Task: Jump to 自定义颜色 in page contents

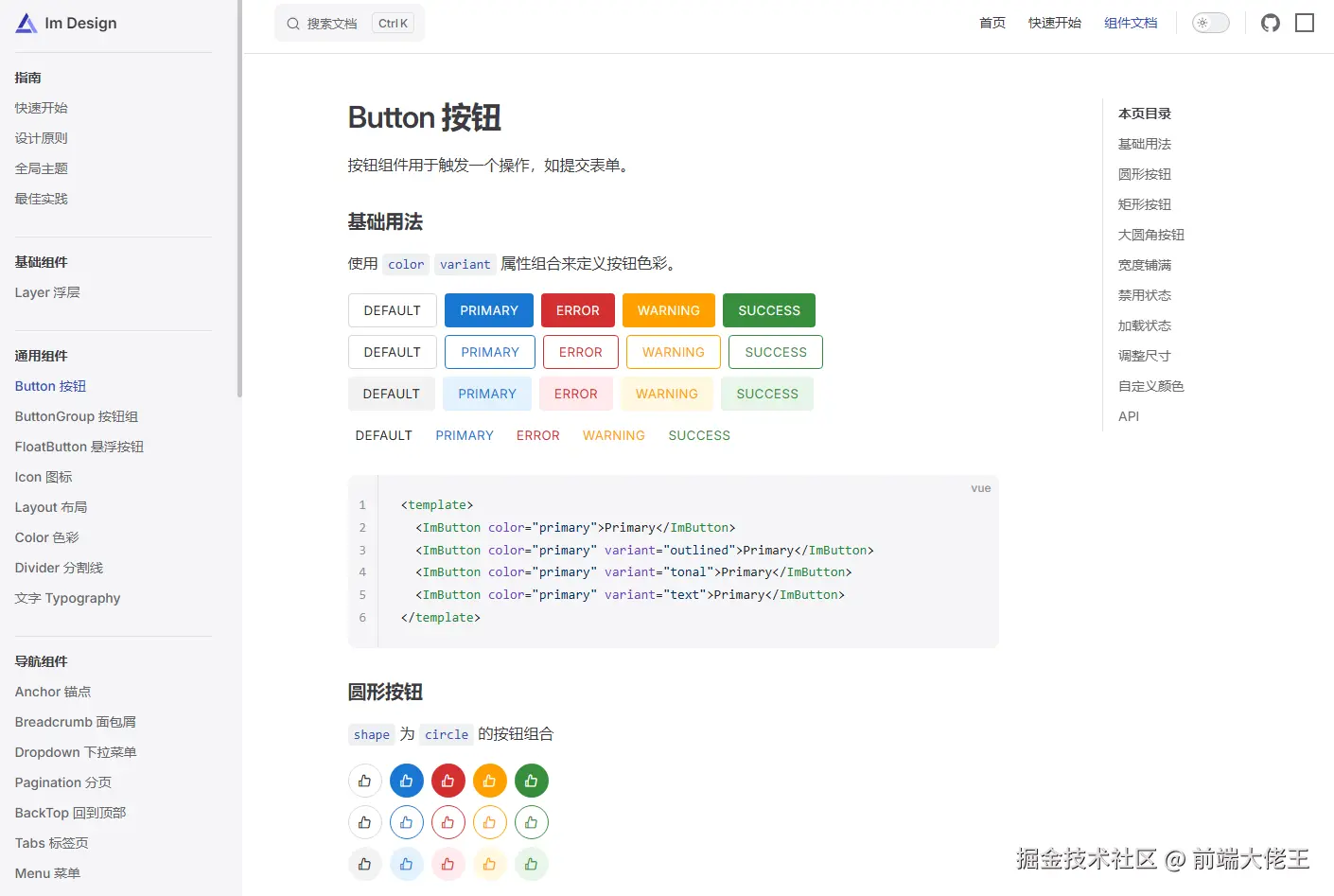Action: (x=1151, y=386)
